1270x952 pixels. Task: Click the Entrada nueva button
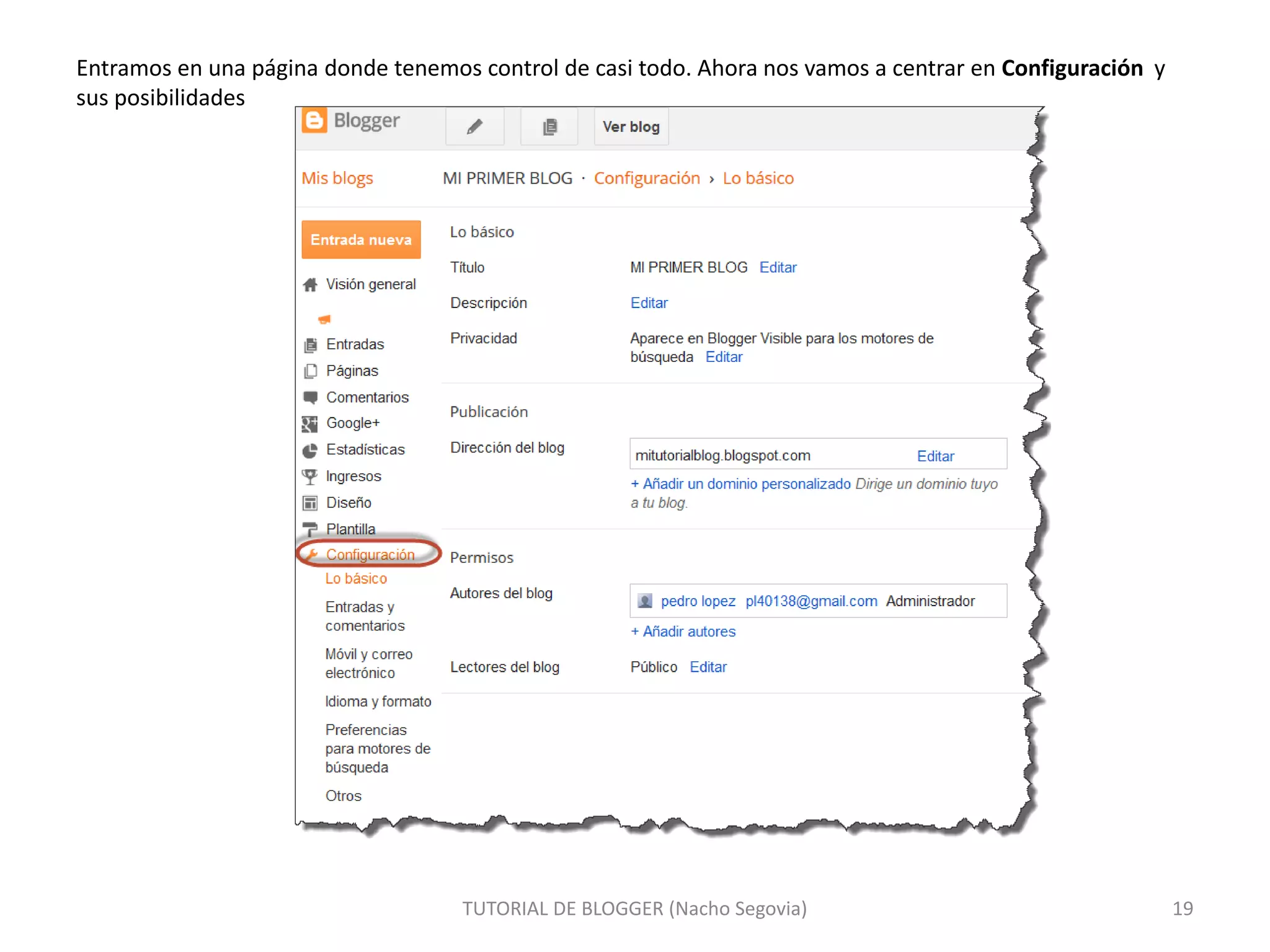pos(361,240)
